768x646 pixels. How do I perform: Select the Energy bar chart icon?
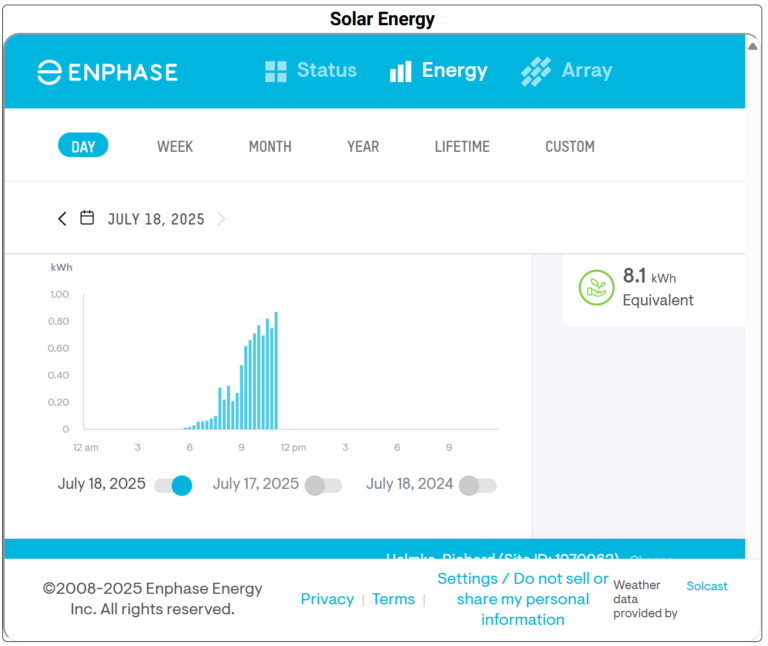pyautogui.click(x=400, y=72)
